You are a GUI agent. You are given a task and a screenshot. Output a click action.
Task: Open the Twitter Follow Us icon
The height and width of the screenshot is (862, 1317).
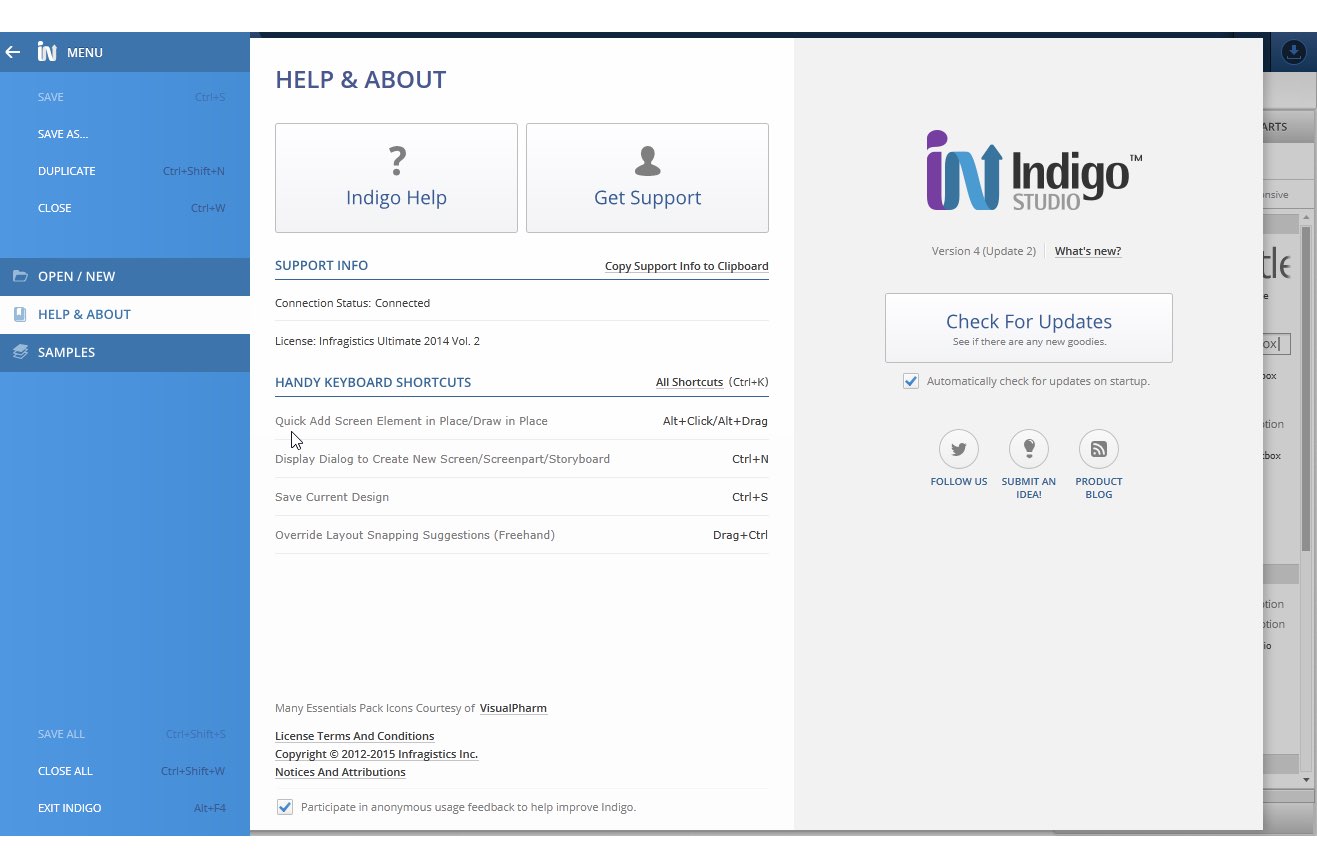click(958, 449)
